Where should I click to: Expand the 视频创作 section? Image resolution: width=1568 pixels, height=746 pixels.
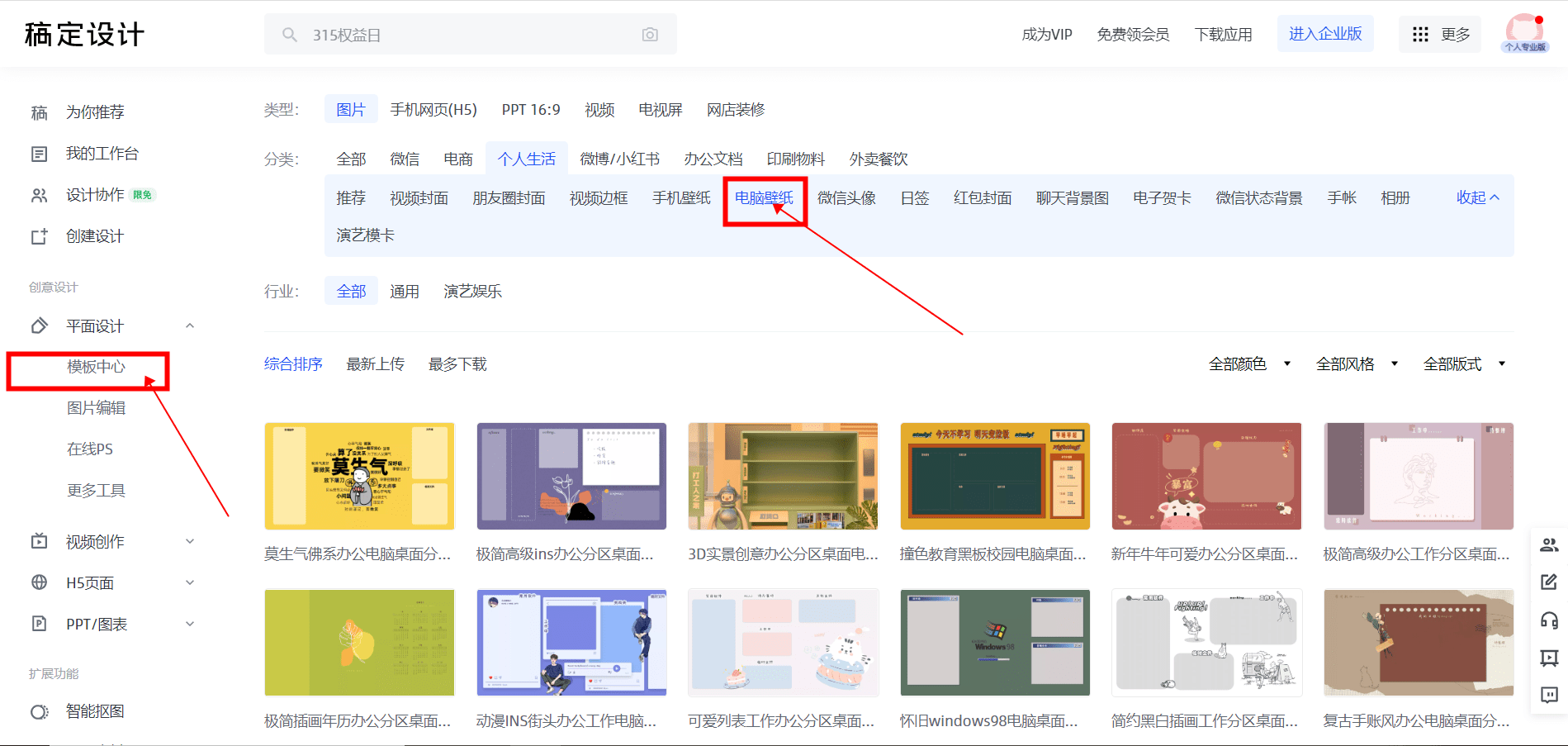190,542
